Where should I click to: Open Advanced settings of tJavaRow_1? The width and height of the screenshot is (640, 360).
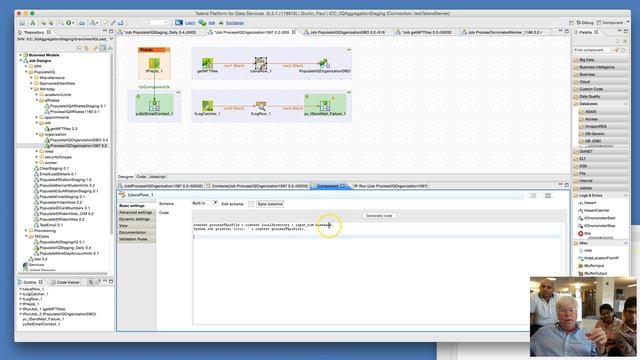pos(136,213)
